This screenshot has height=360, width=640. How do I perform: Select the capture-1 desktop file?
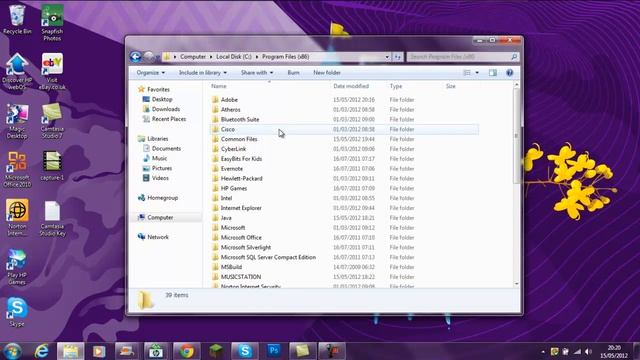coord(52,166)
